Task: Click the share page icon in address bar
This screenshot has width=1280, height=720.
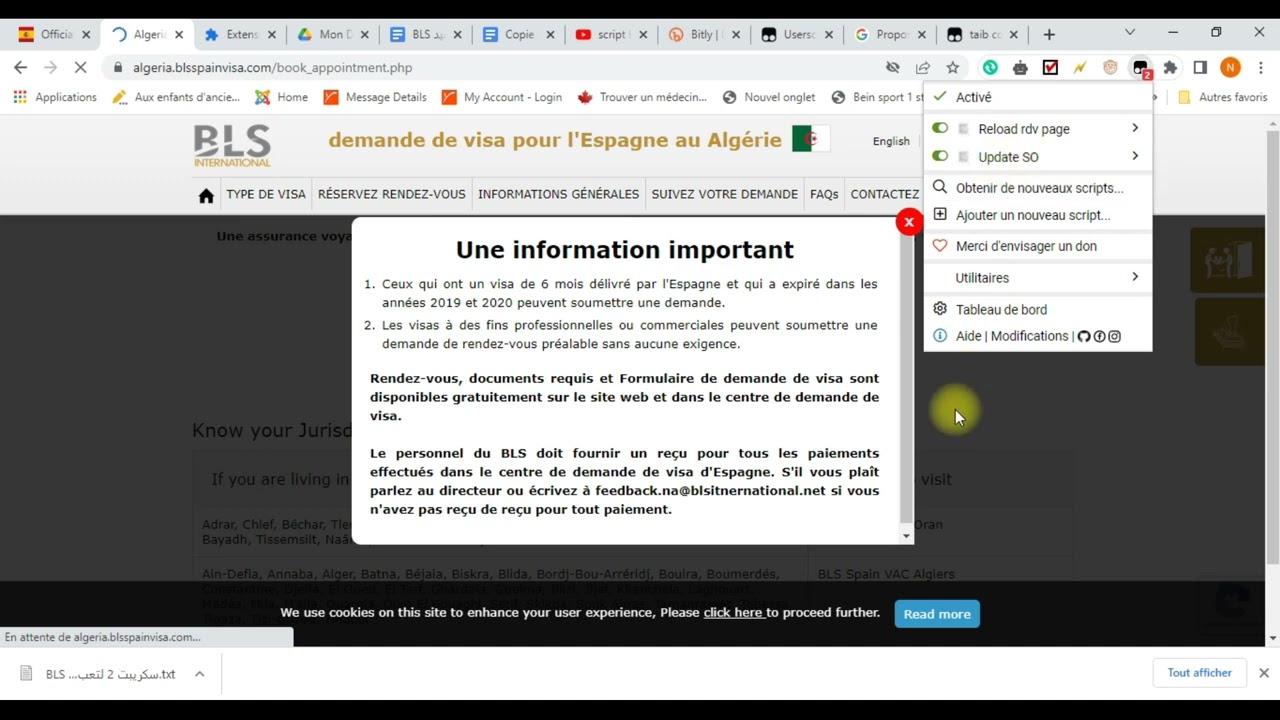Action: pos(923,68)
